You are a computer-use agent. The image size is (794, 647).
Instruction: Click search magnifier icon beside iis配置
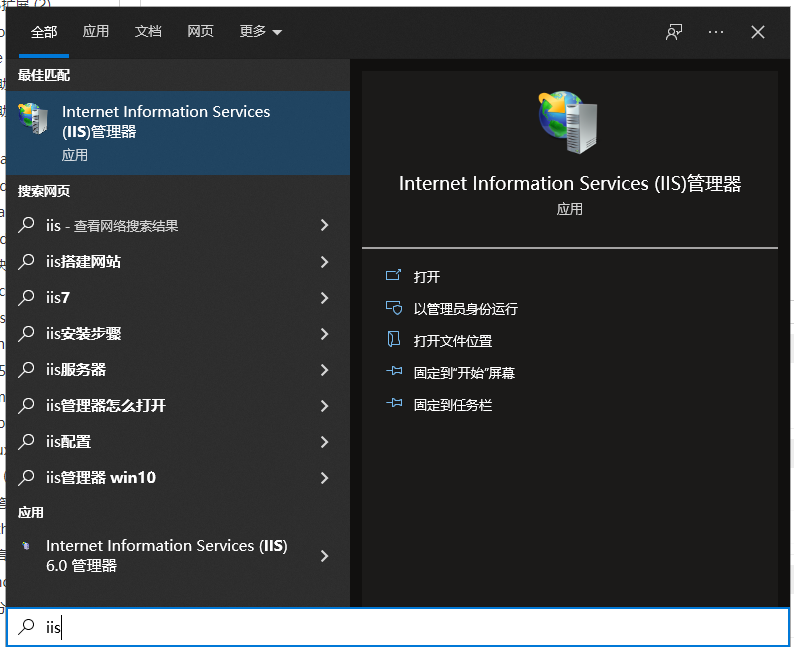tap(26, 441)
